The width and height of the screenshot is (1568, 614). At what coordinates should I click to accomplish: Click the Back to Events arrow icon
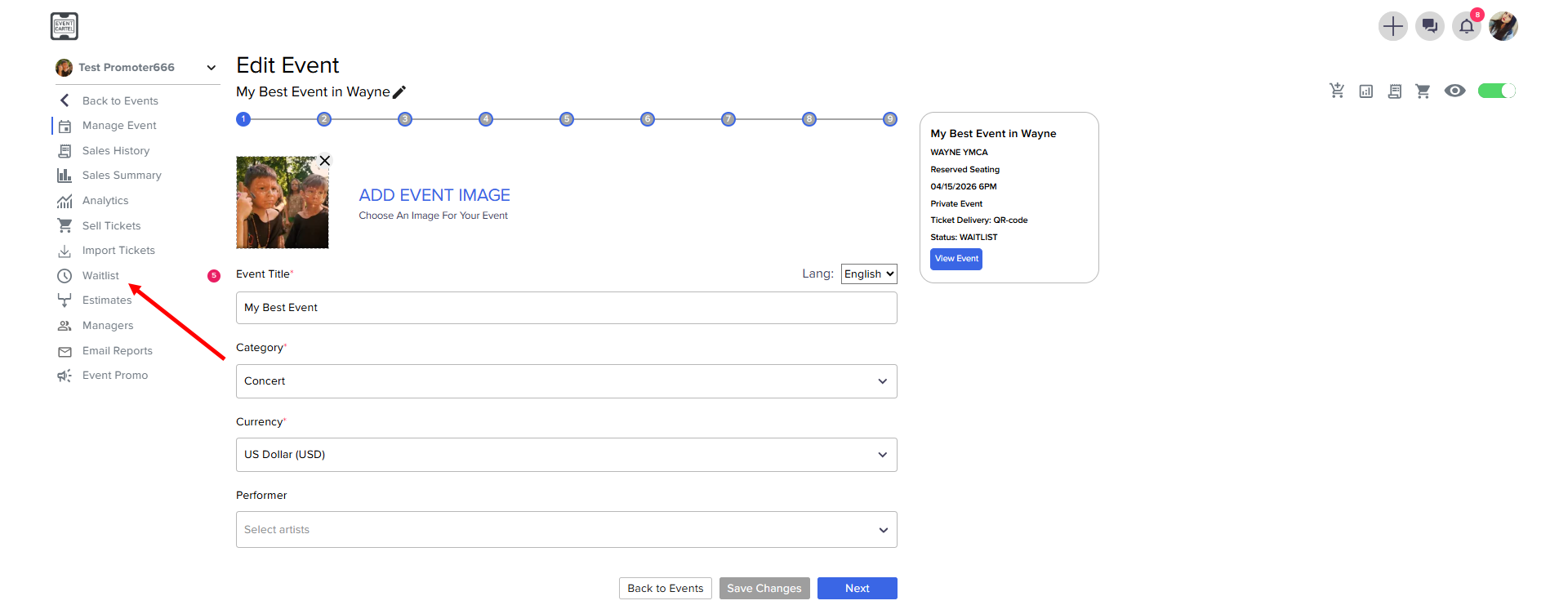(65, 100)
